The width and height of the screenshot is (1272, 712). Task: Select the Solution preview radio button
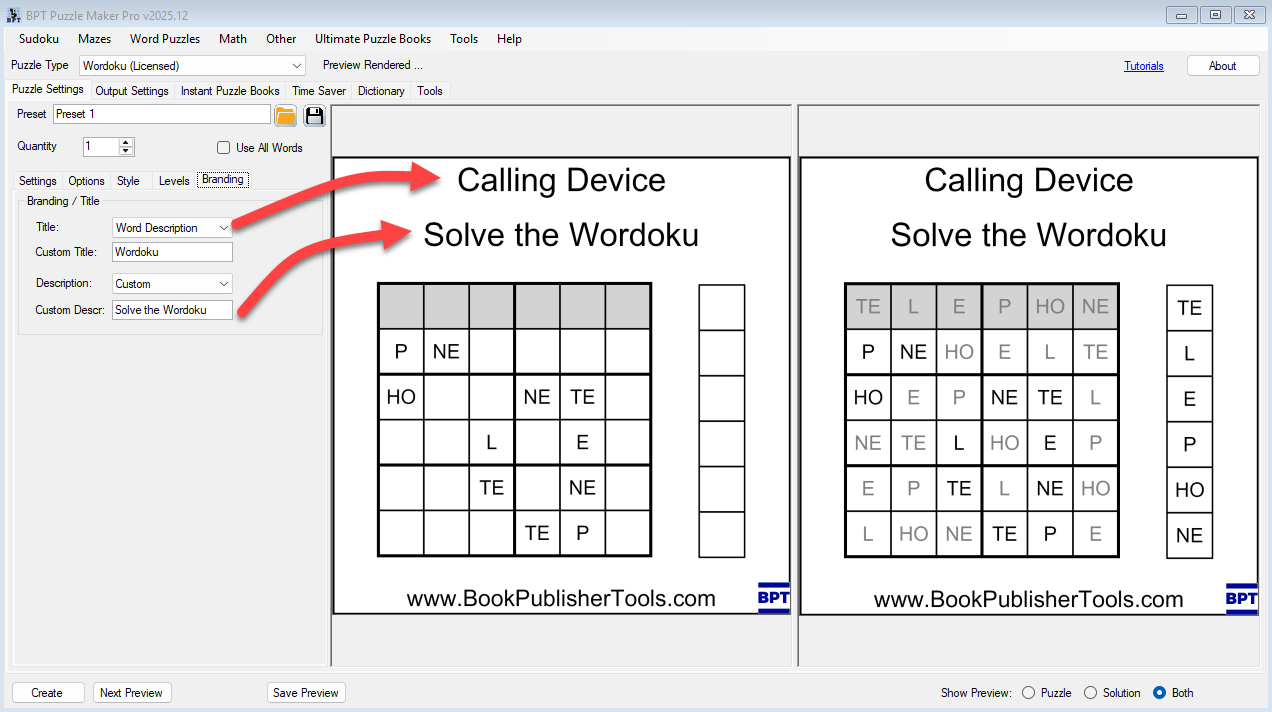[1090, 693]
